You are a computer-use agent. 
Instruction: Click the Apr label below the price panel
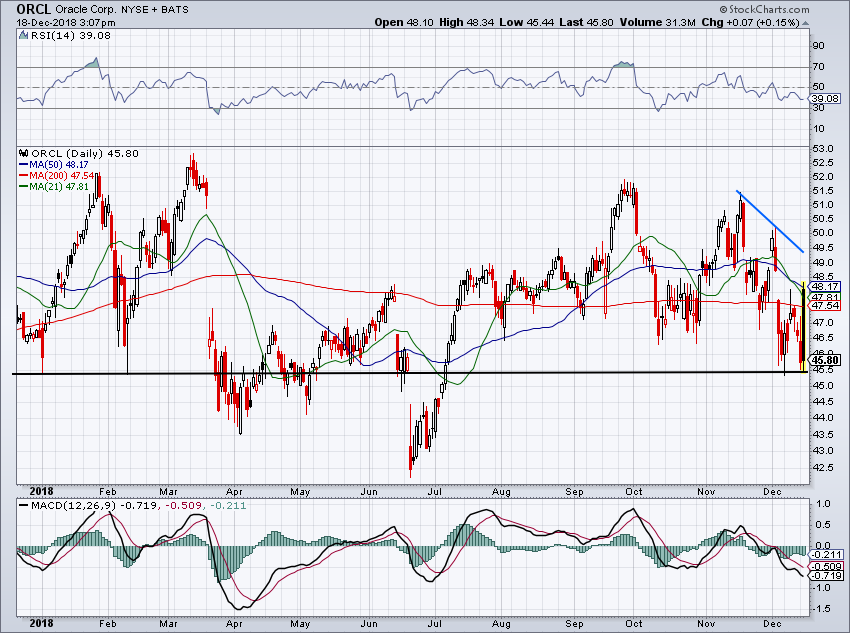(234, 492)
